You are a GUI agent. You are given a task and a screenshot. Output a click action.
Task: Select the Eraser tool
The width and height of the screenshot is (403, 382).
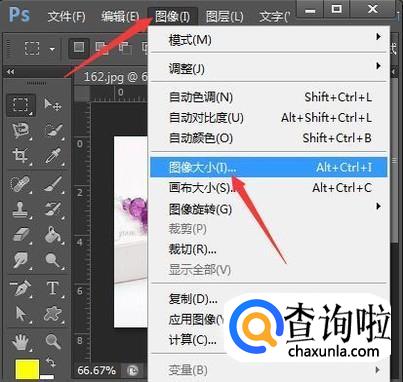coord(20,234)
